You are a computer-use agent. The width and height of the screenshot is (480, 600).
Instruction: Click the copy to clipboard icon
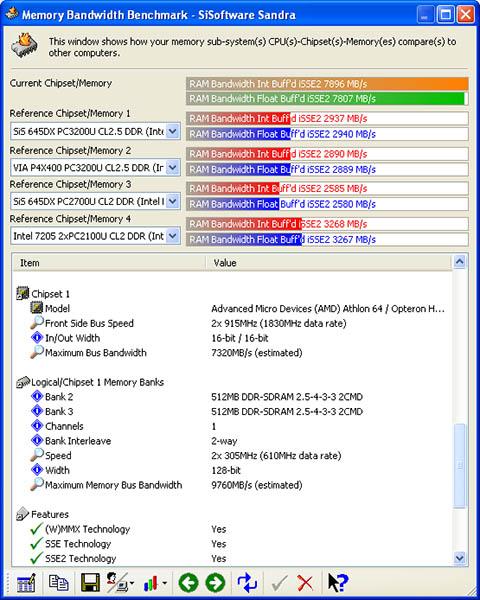(x=58, y=583)
